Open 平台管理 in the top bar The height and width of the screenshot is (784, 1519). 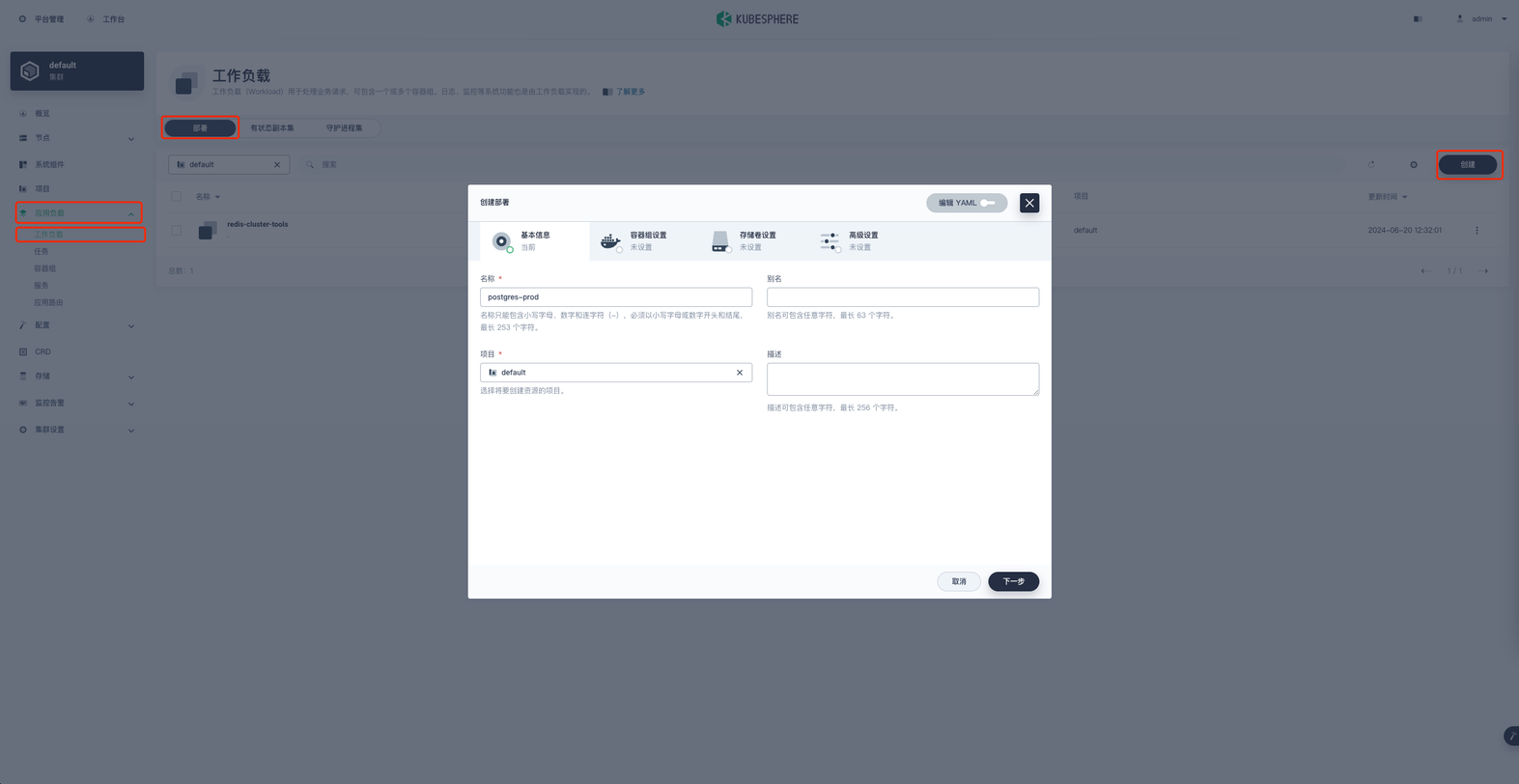point(41,19)
